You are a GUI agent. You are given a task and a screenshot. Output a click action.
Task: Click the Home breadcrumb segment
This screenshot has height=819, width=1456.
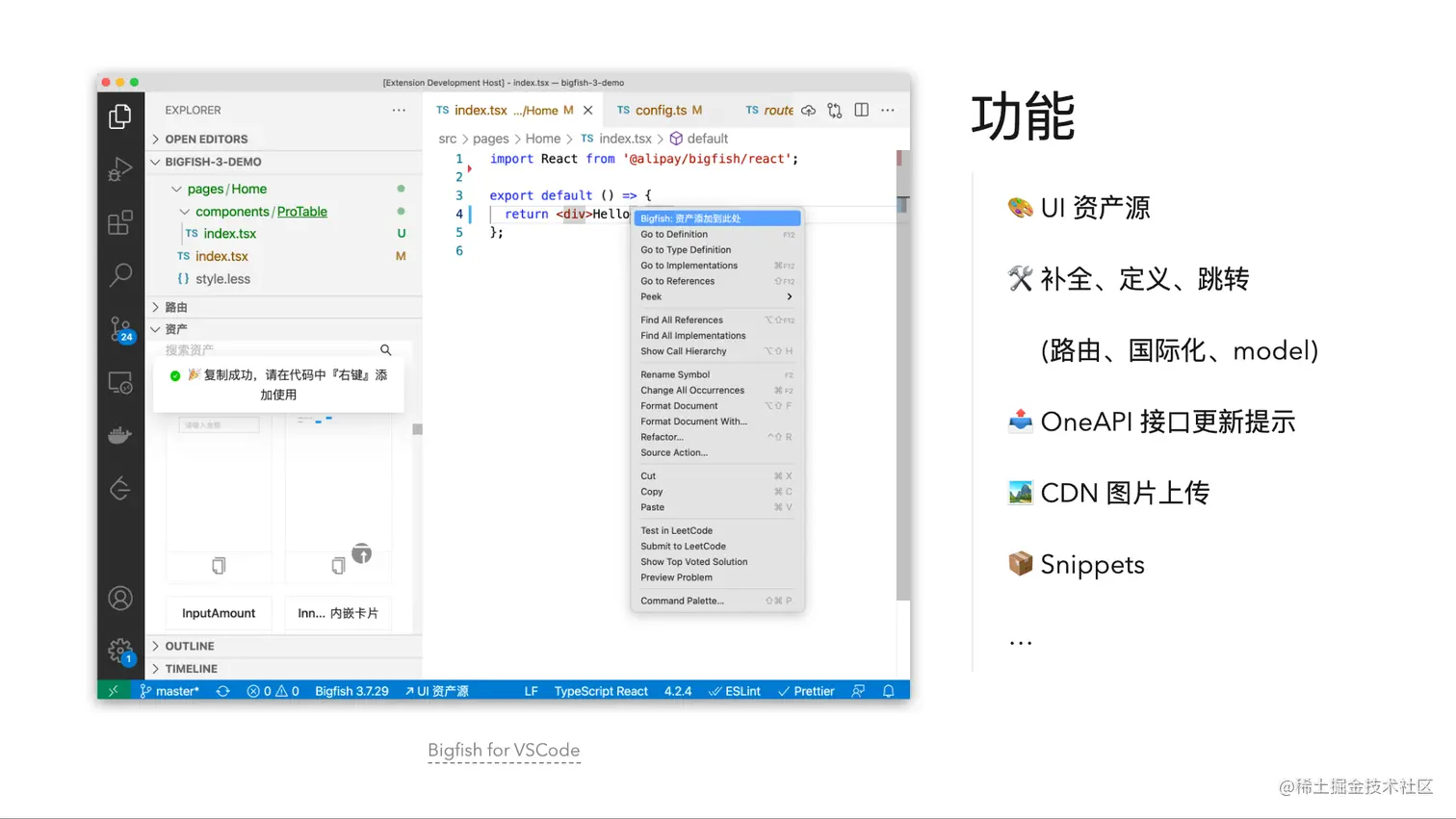tap(542, 139)
